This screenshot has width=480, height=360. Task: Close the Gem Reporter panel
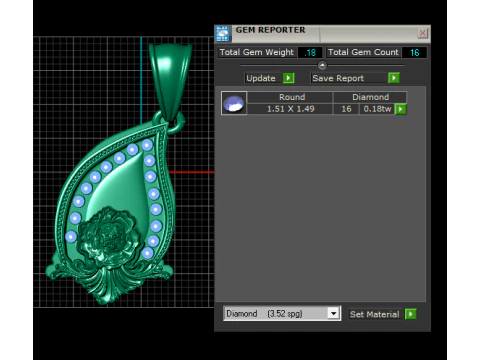point(423,33)
